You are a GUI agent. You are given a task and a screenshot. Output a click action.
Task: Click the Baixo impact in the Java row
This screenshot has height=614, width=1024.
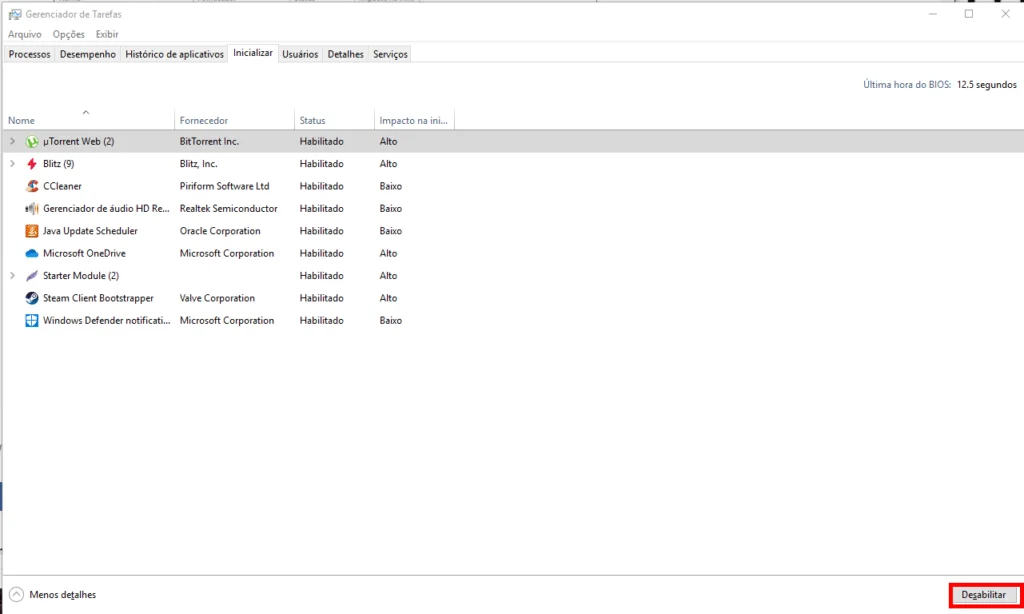point(391,231)
